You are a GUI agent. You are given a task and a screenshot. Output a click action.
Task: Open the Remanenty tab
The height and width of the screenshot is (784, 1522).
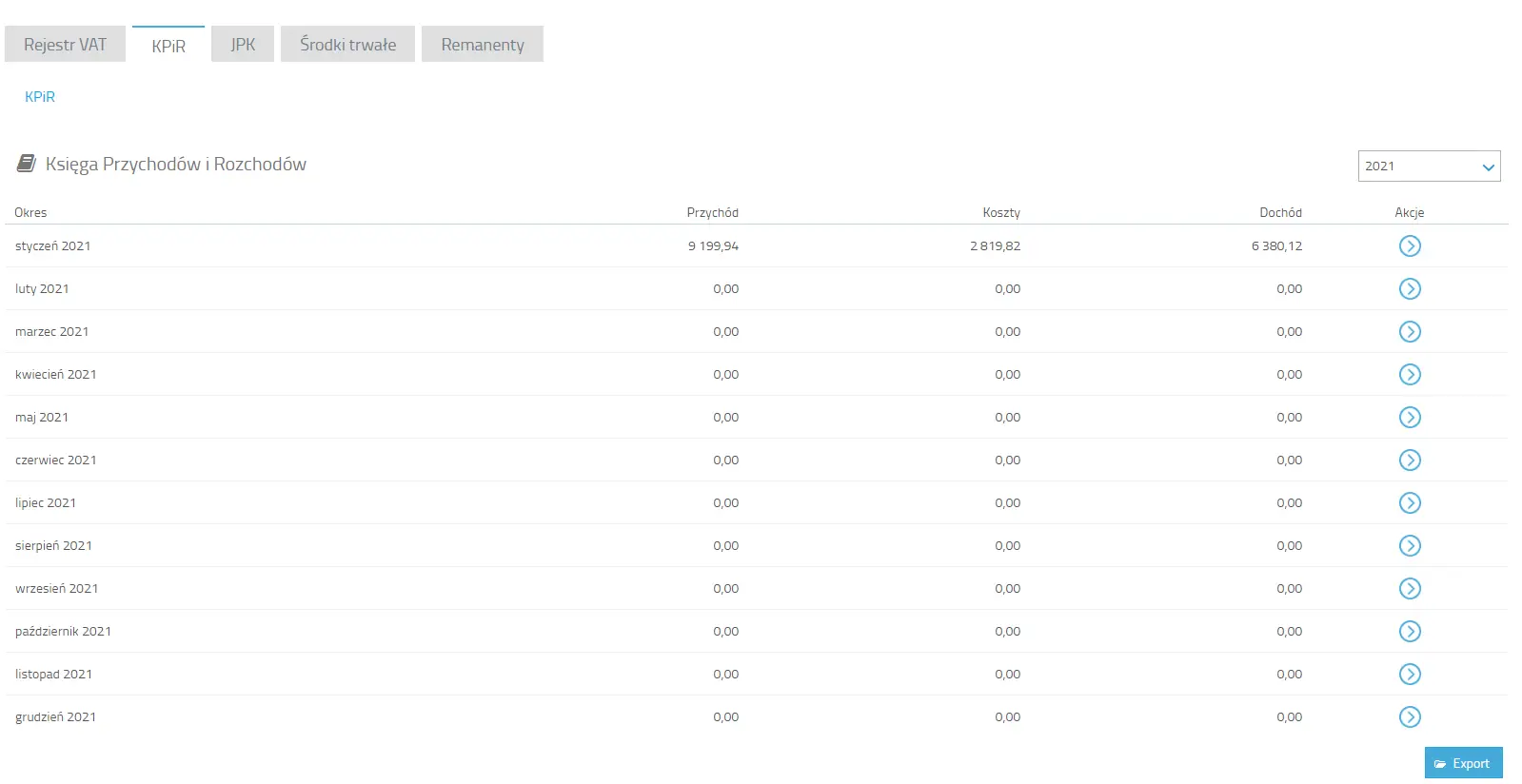pos(483,45)
